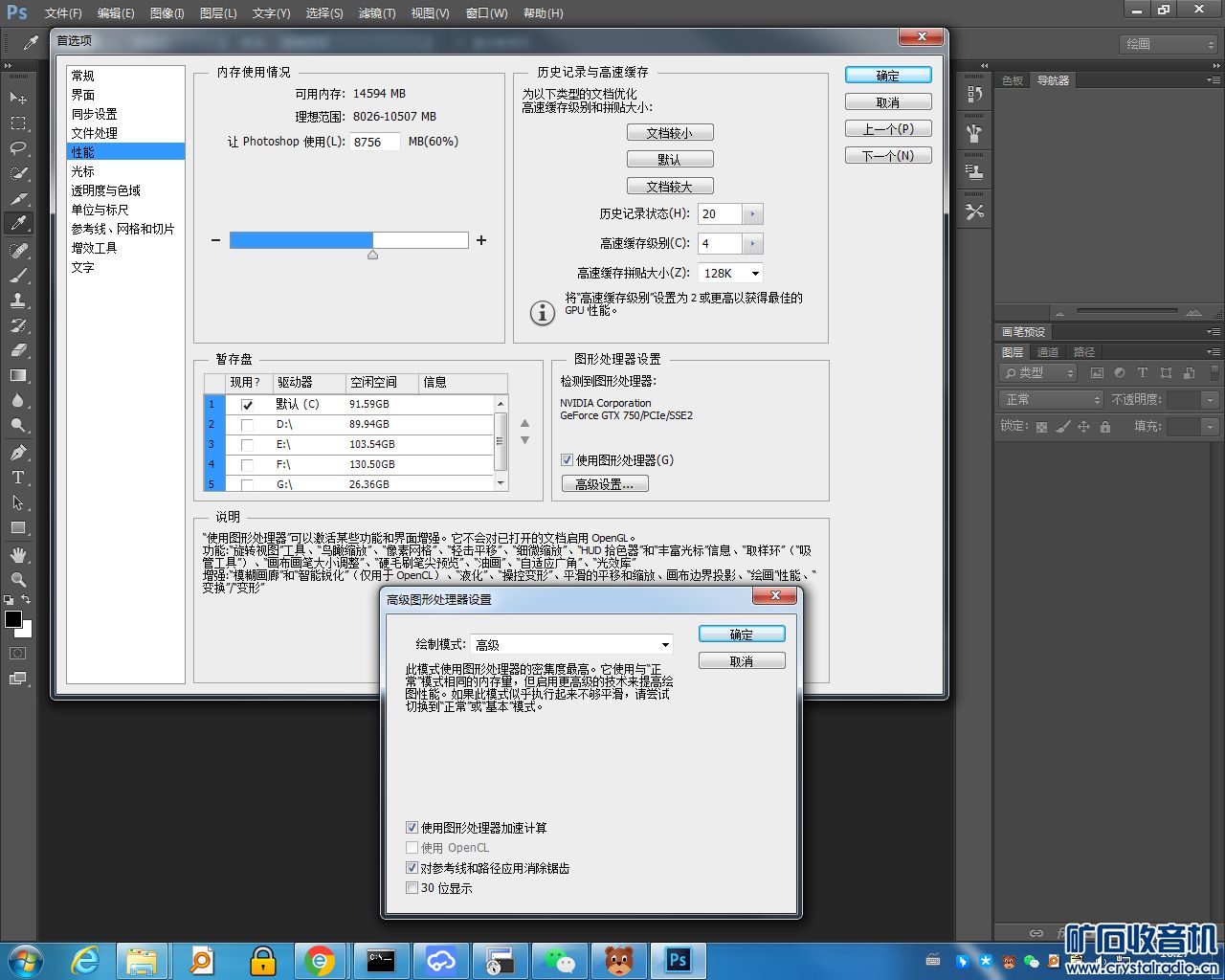Open the 滤镜(T) menu
The image size is (1225, 980).
click(x=376, y=13)
